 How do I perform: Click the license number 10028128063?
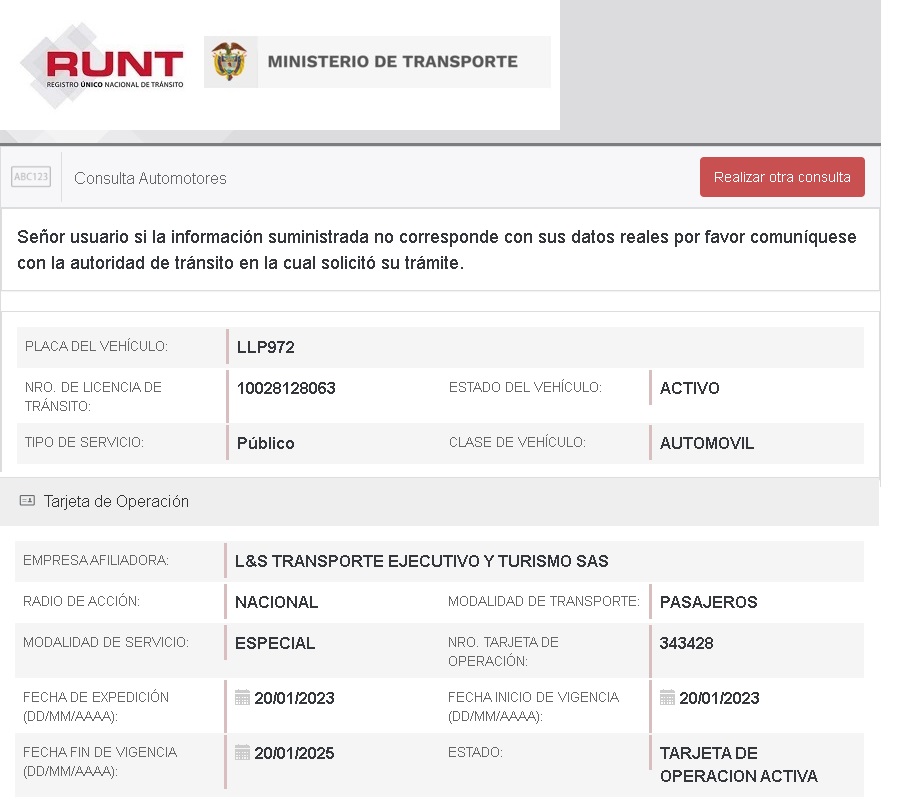(286, 388)
